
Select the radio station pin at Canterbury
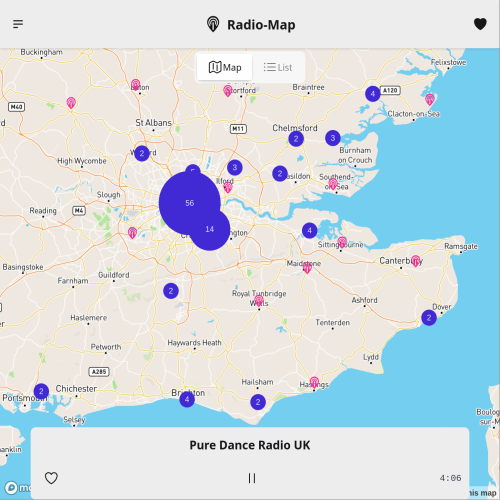pos(416,261)
